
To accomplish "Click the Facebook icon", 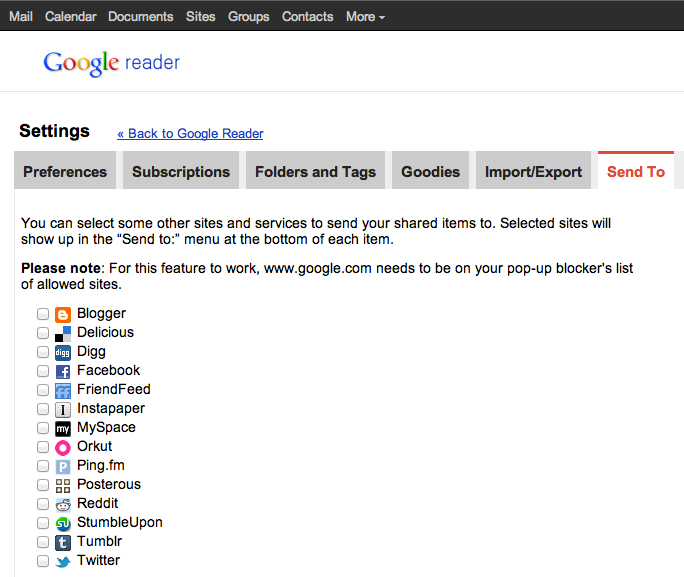I will pyautogui.click(x=63, y=372).
